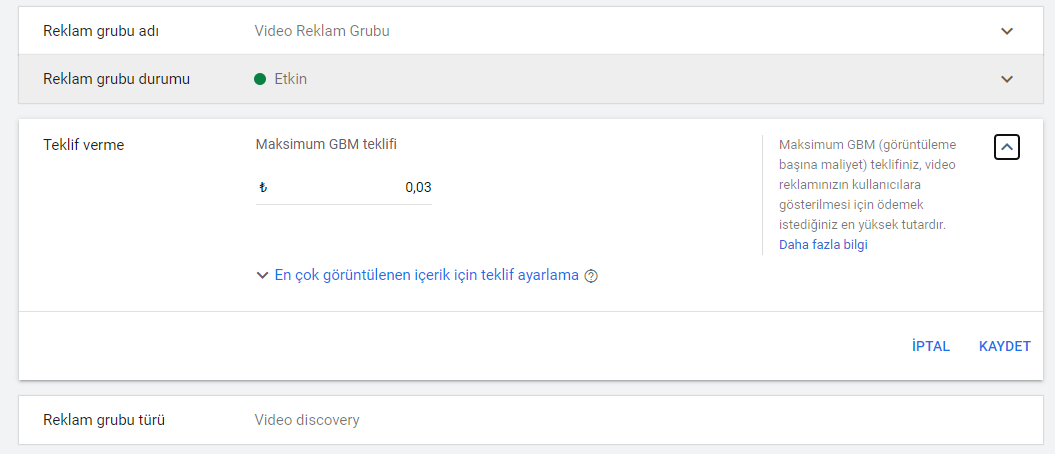
Task: Collapse the Teklif verme section
Action: tap(1007, 147)
